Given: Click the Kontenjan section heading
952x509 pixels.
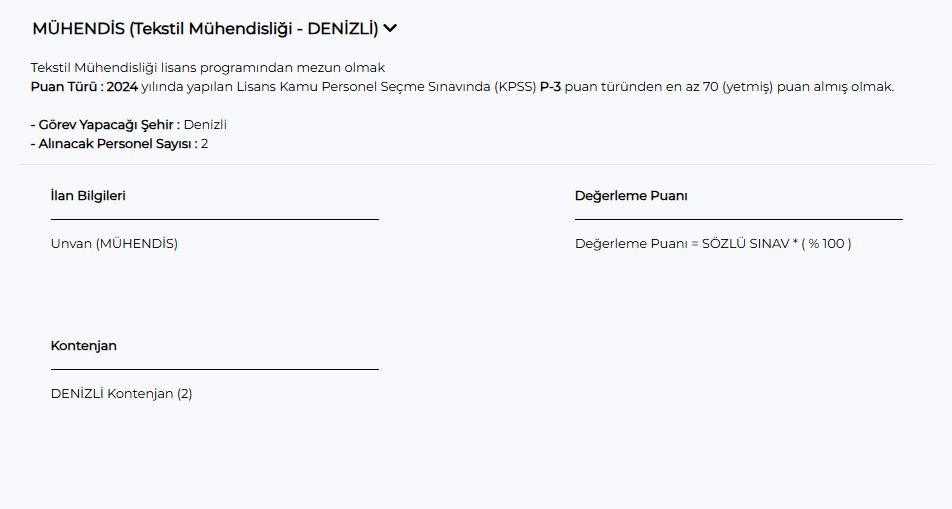Looking at the screenshot, I should click(x=84, y=346).
